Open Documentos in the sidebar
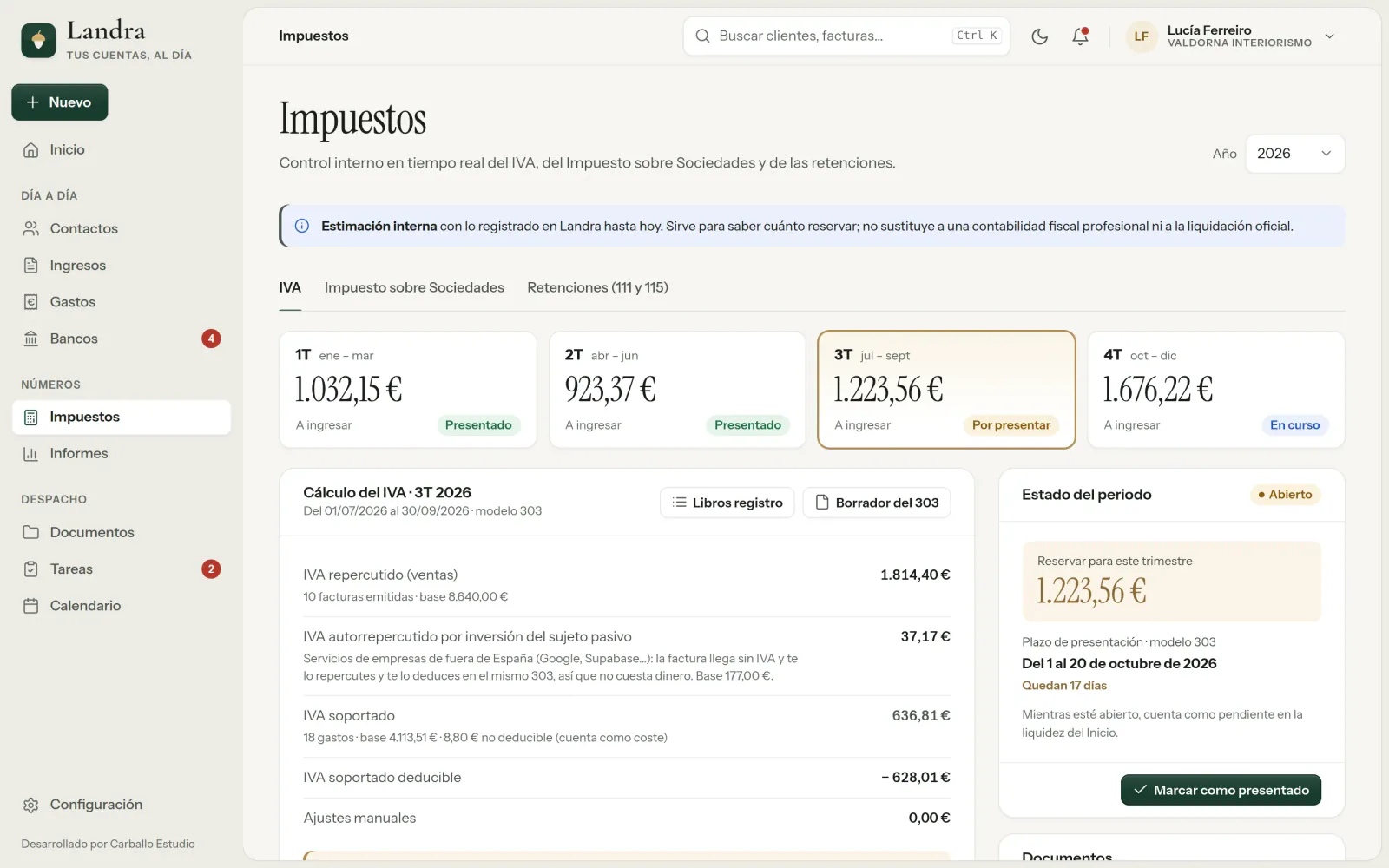 coord(122,533)
